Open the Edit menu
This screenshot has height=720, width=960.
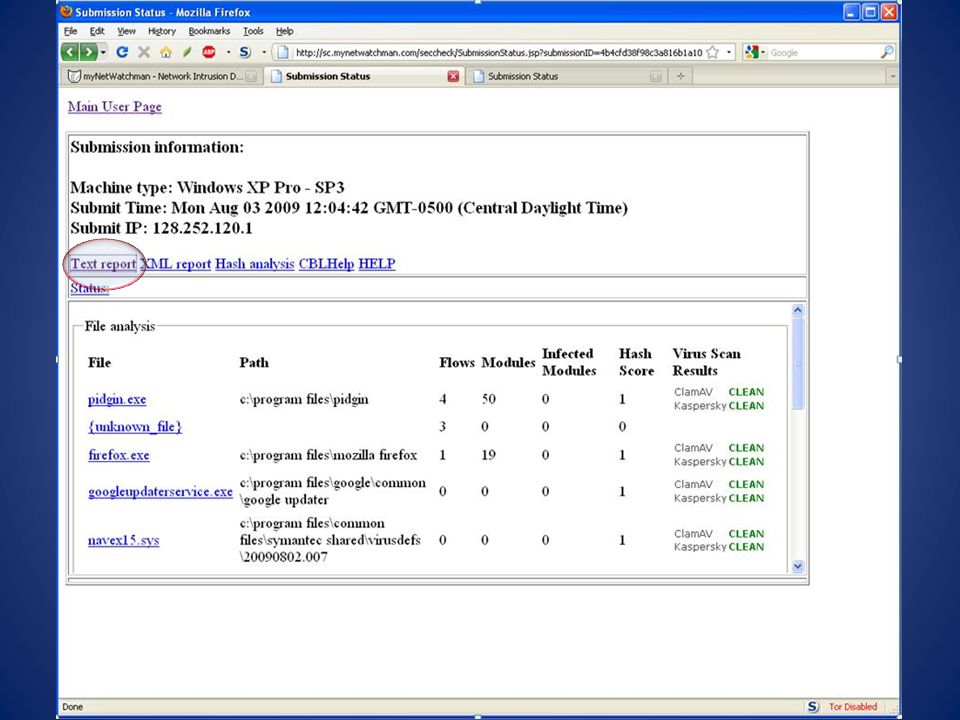click(x=97, y=31)
